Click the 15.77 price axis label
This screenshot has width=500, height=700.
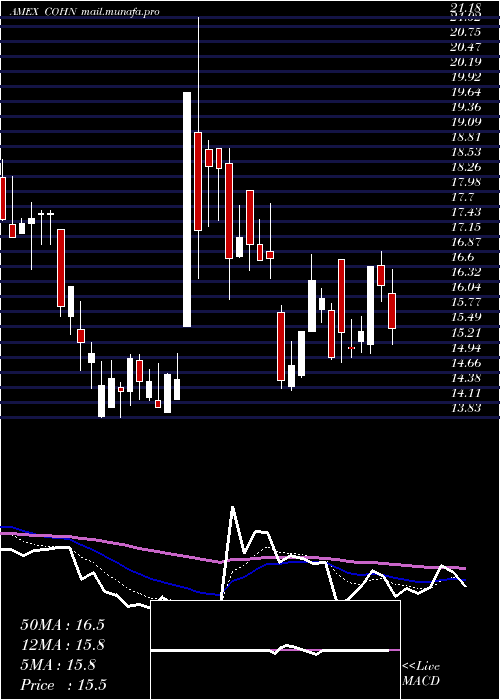(x=466, y=302)
